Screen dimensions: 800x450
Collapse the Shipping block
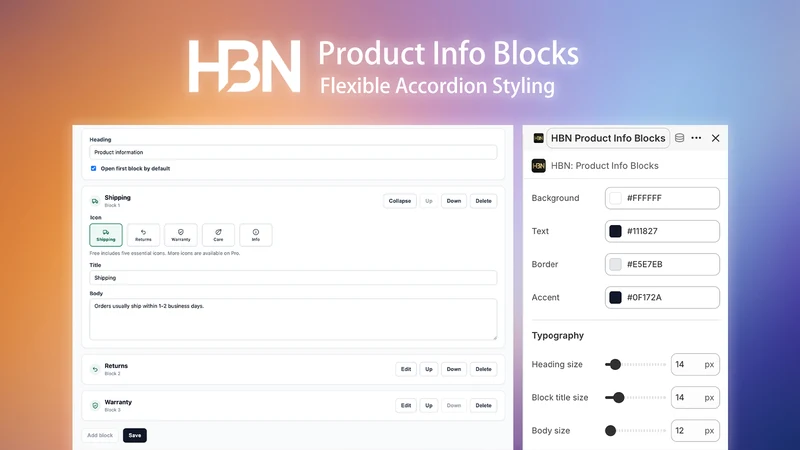pyautogui.click(x=399, y=201)
